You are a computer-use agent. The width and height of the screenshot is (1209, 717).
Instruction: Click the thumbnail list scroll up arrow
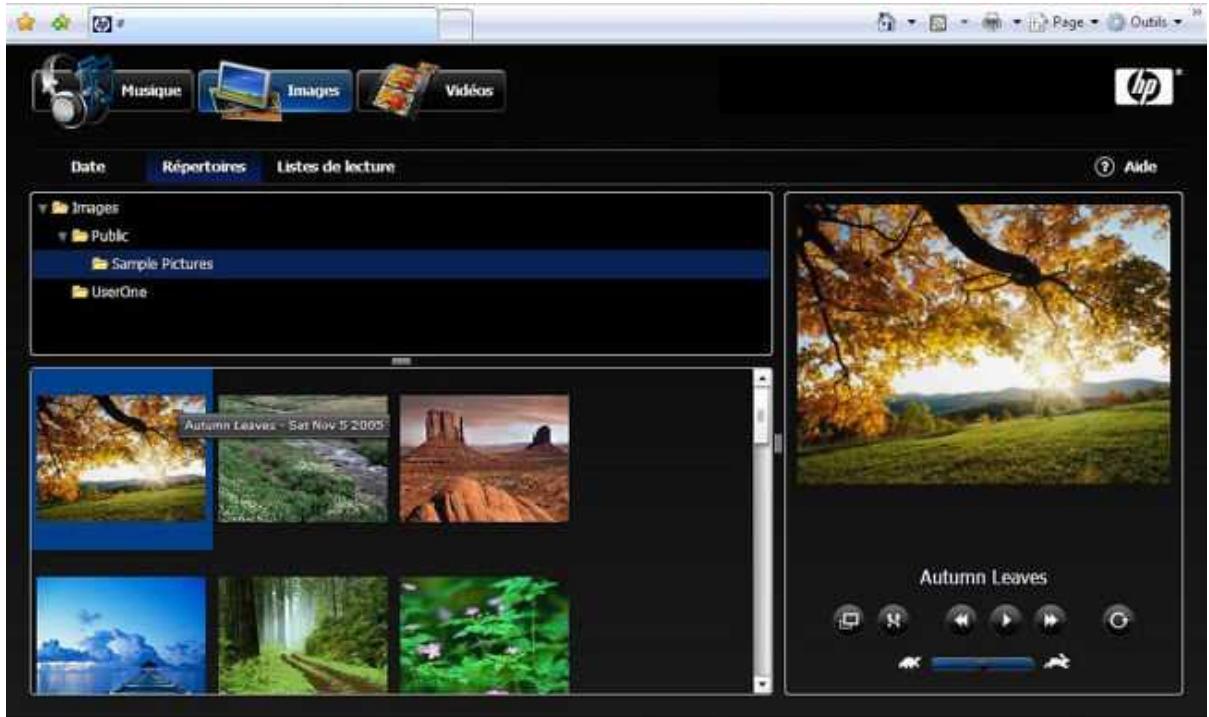coord(760,378)
